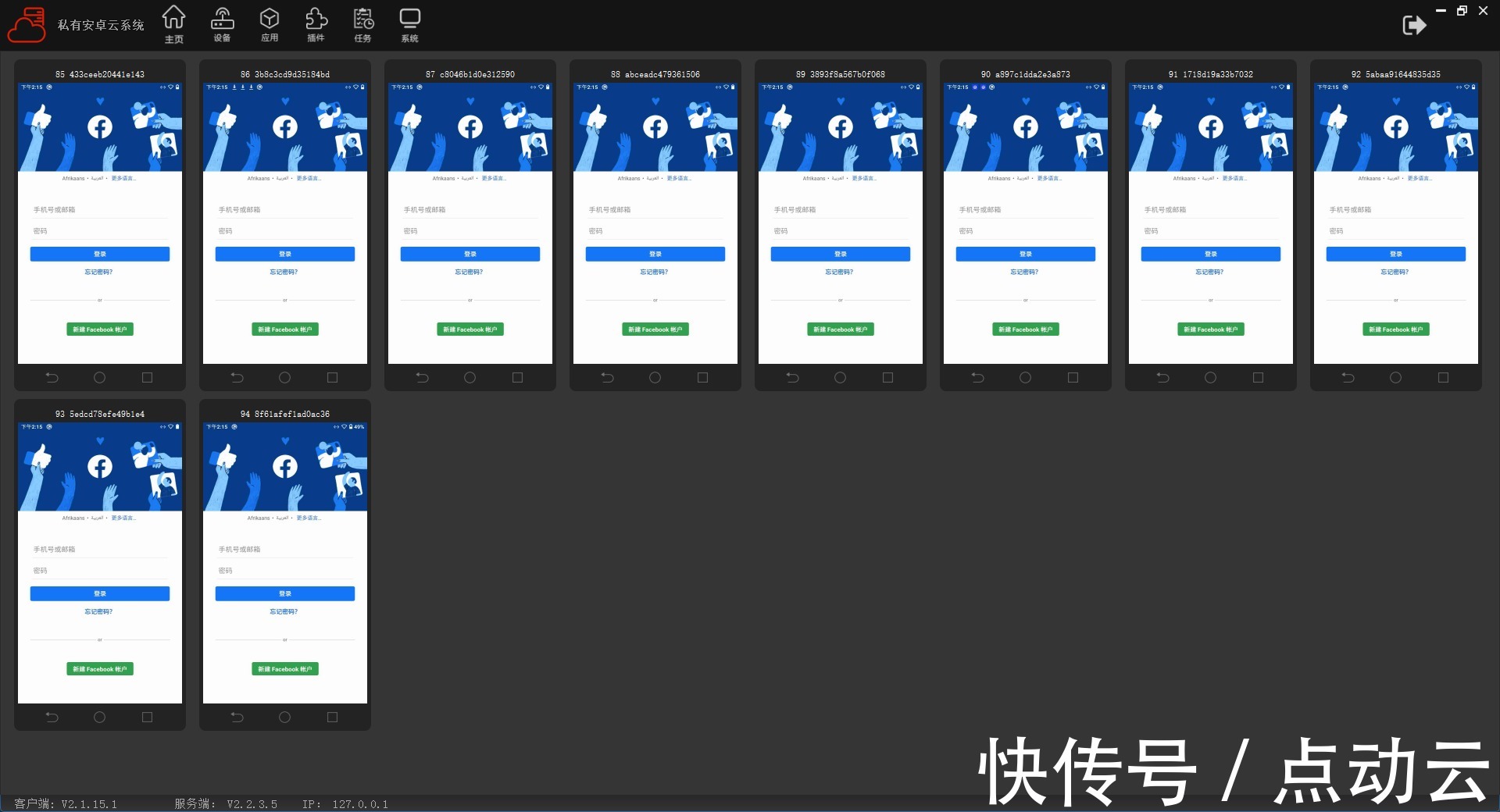Select device title 90 a897c1dda2e3a873
This screenshot has width=1500, height=812.
coord(1026,74)
